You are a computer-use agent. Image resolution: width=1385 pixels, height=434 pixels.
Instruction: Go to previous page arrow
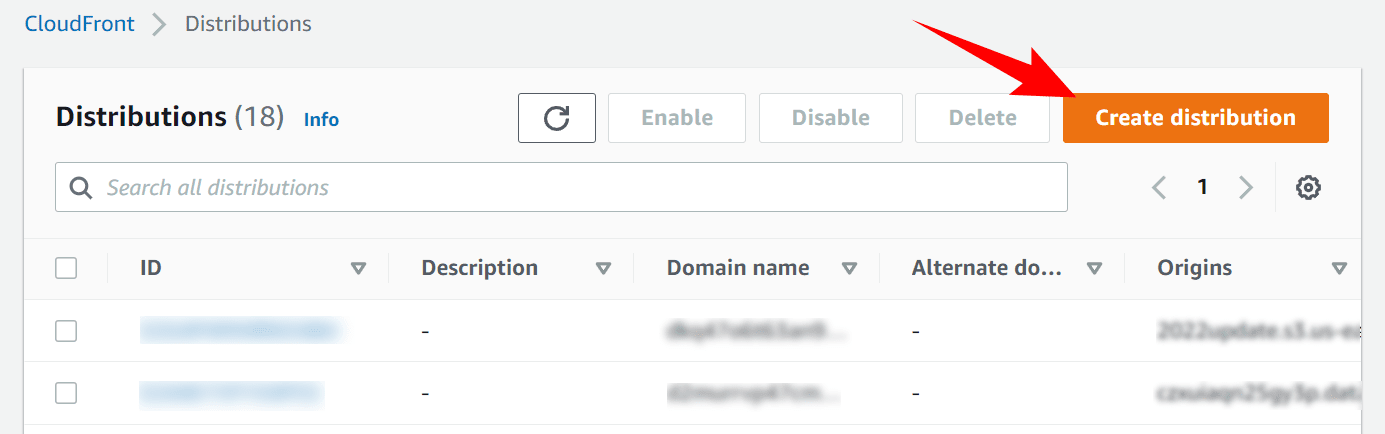click(x=1159, y=187)
